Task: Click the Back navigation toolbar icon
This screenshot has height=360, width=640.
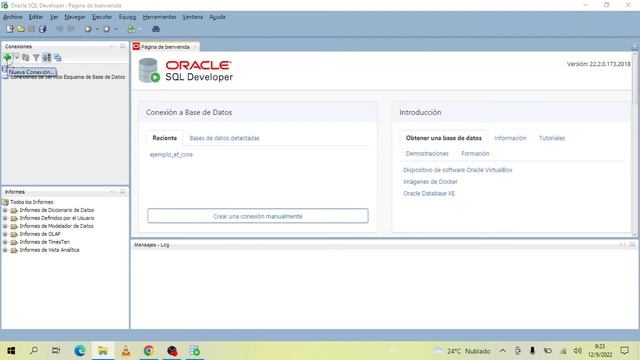Action: coord(88,29)
